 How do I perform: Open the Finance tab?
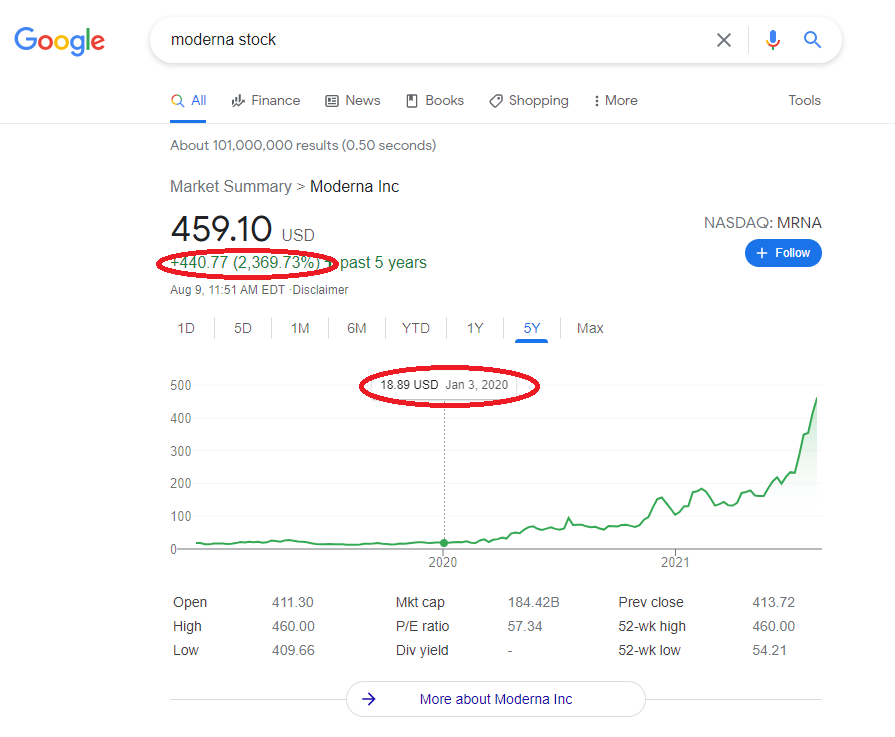tap(265, 100)
